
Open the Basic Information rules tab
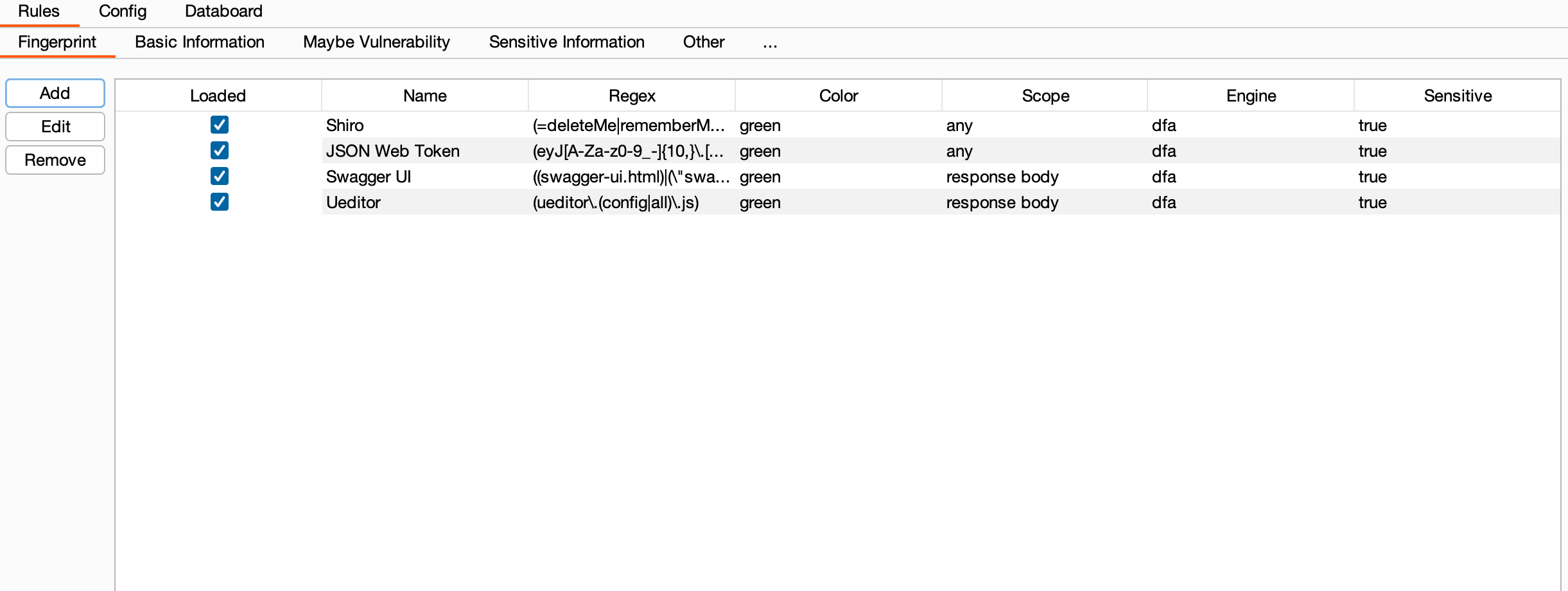(200, 42)
